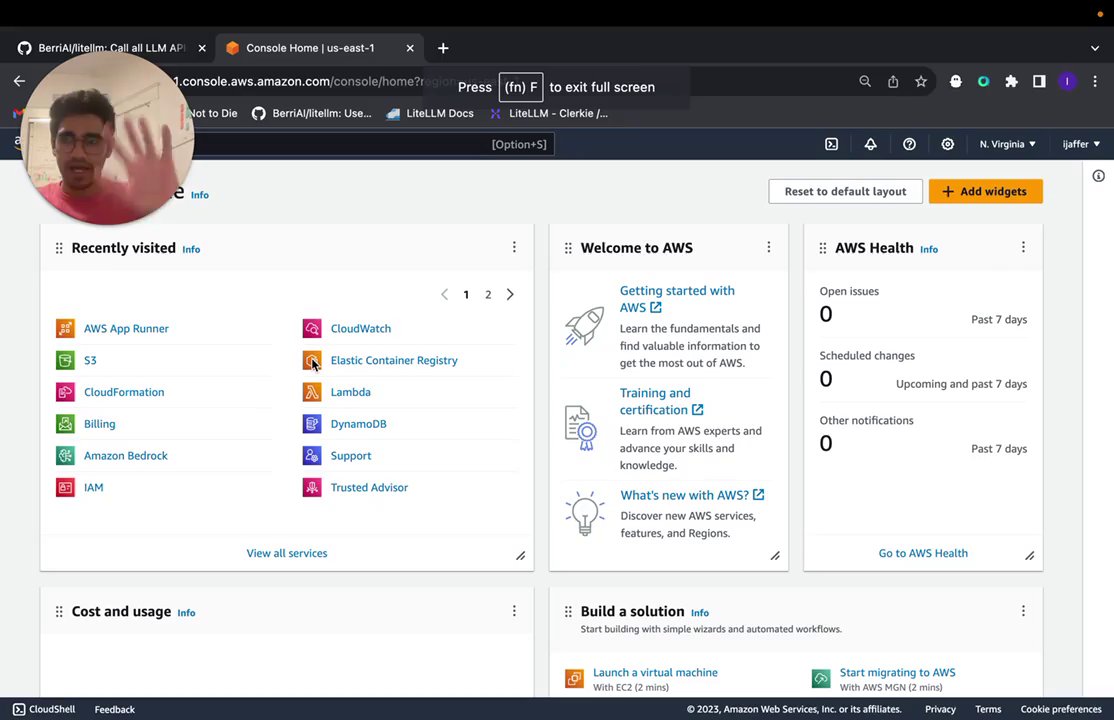1114x720 pixels.
Task: Click the Amazon Bedrock icon
Action: click(x=65, y=456)
